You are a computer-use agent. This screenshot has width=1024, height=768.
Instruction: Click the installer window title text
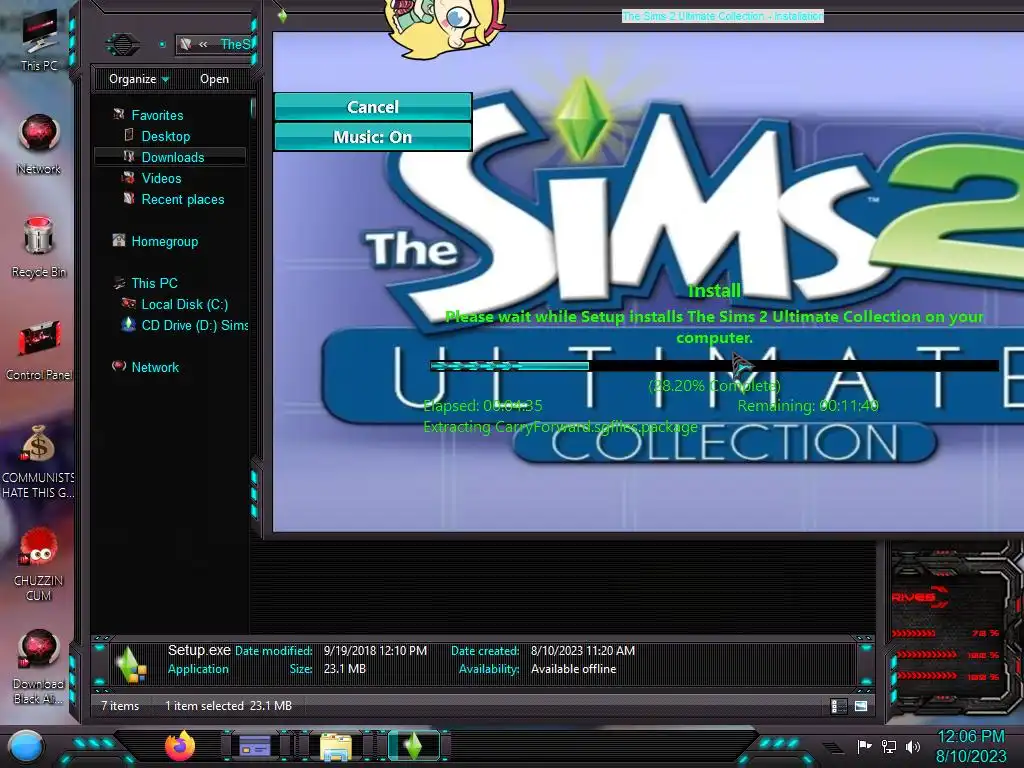coord(722,16)
